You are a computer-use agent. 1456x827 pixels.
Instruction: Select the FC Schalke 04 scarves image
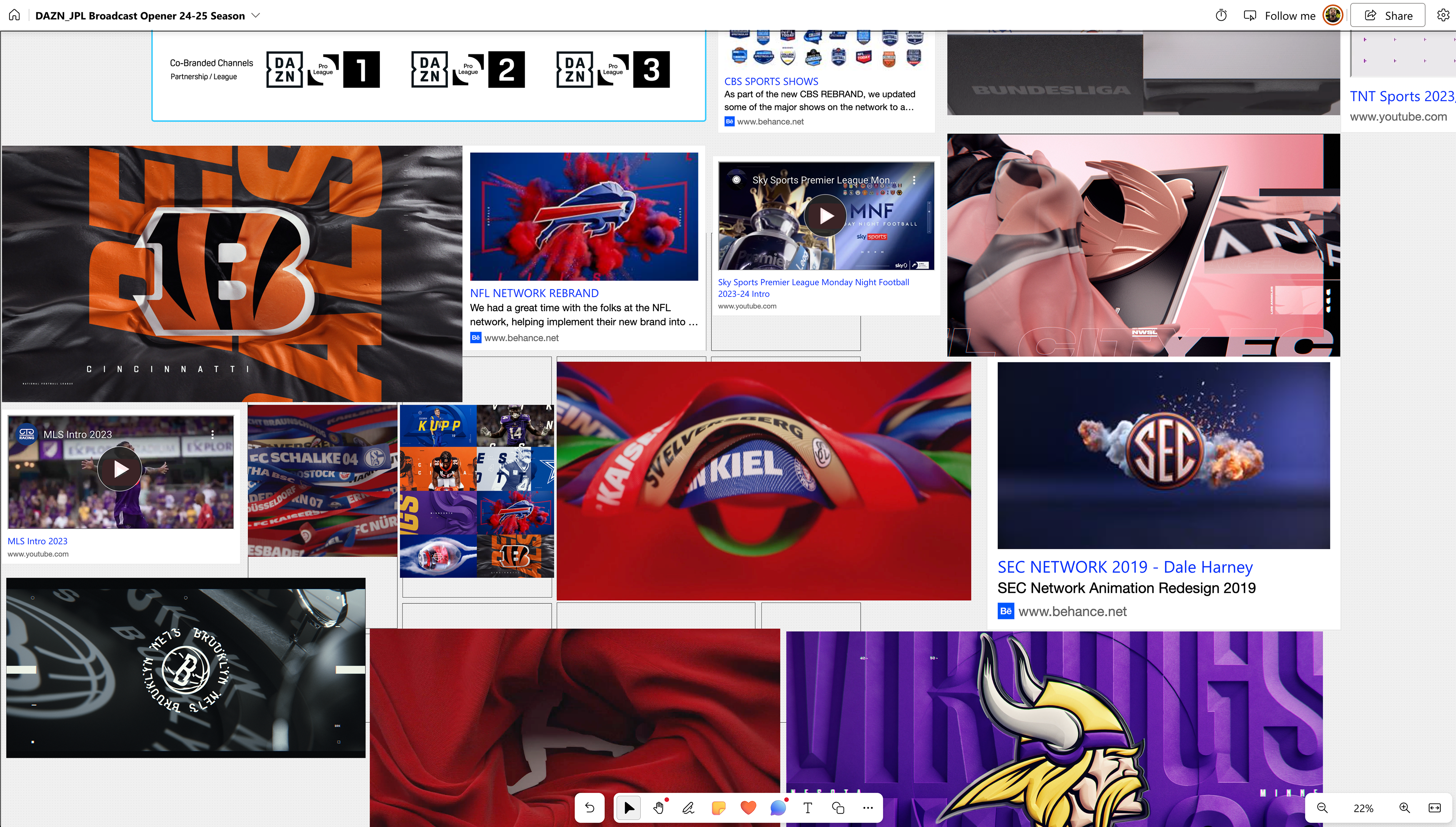point(323,481)
